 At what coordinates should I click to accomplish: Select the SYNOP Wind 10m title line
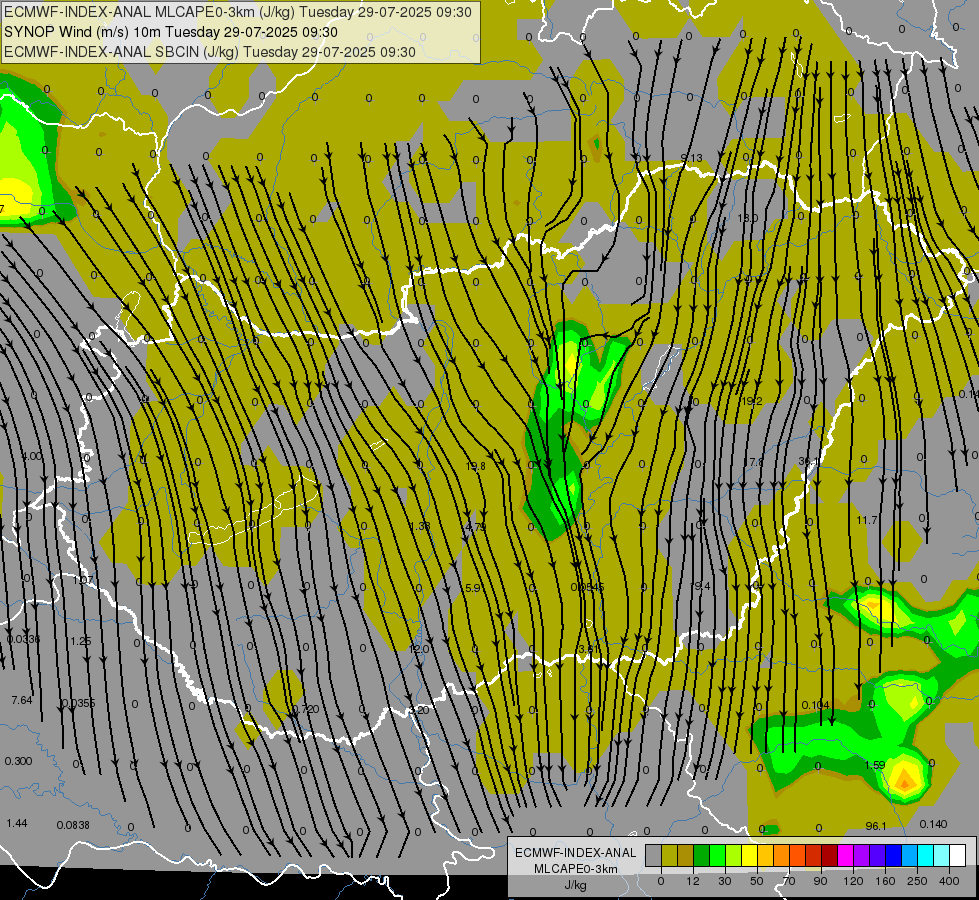[170, 32]
